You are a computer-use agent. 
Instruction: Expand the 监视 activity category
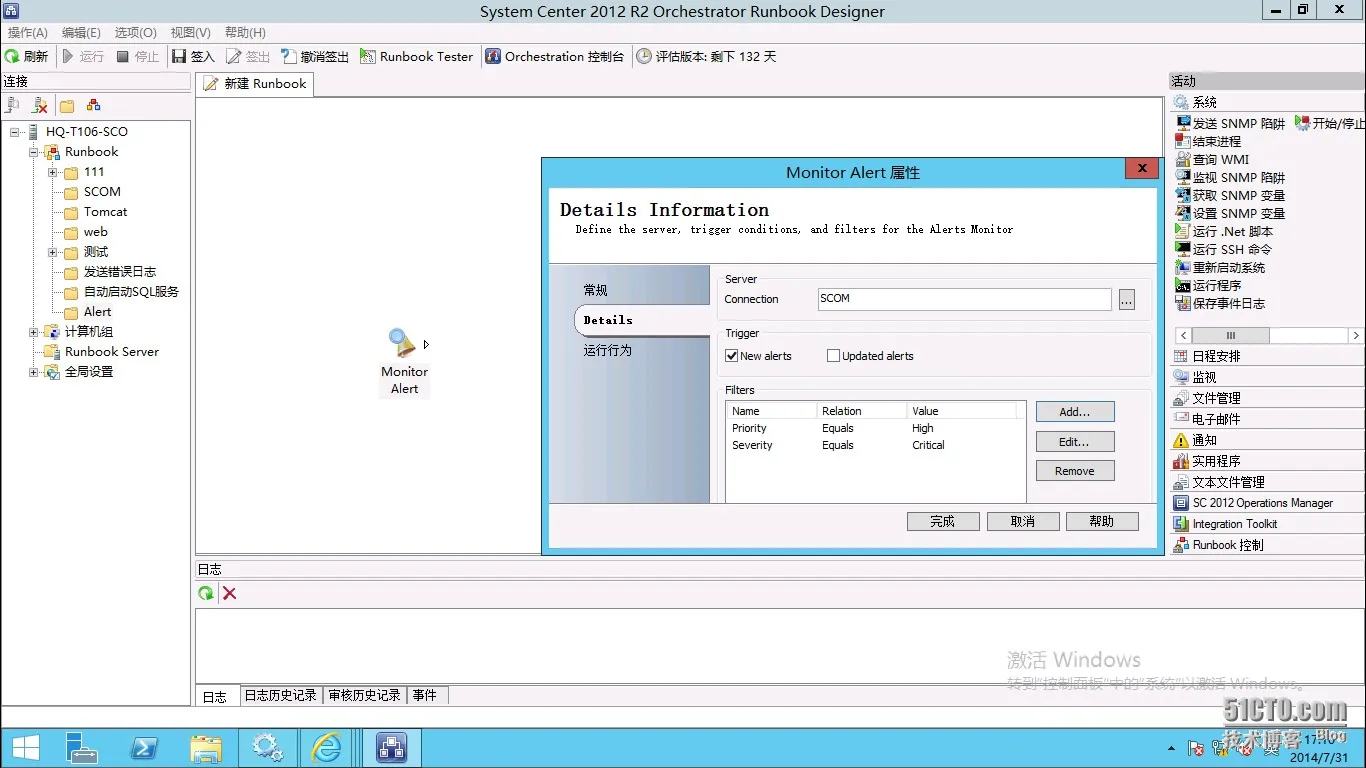[1267, 377]
